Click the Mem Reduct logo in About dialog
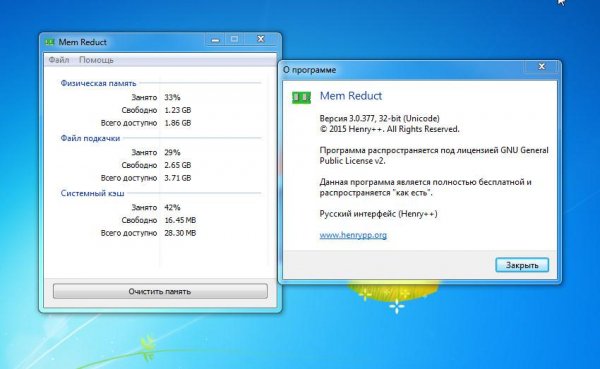Image resolution: width=600 pixels, height=369 pixels. tap(302, 98)
